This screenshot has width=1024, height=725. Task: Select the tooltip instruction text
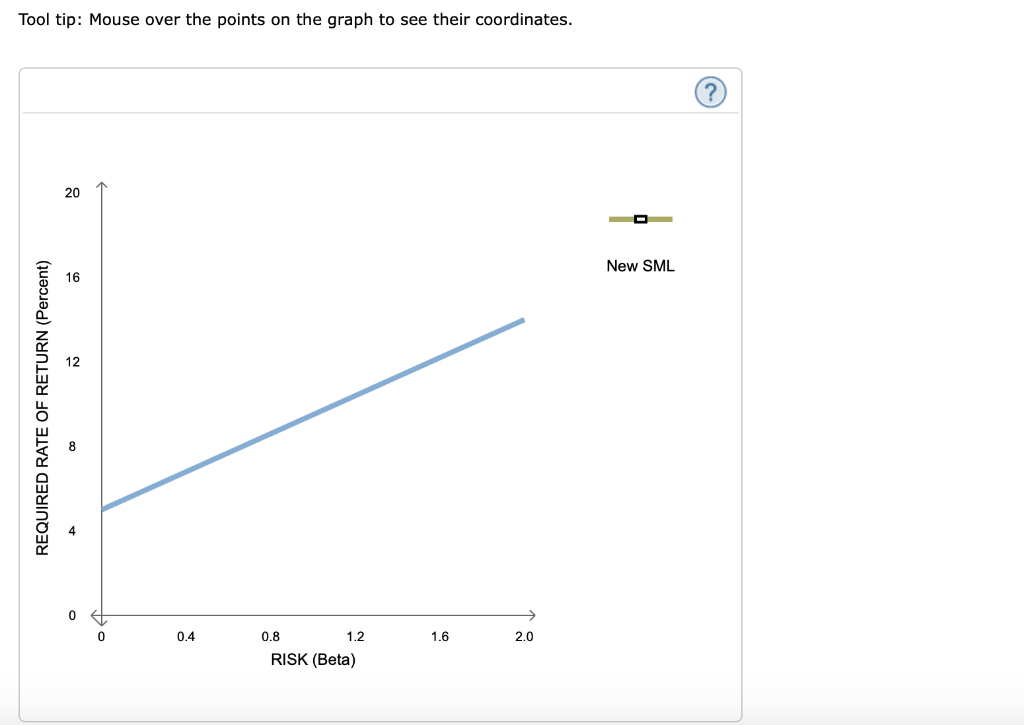pos(295,19)
